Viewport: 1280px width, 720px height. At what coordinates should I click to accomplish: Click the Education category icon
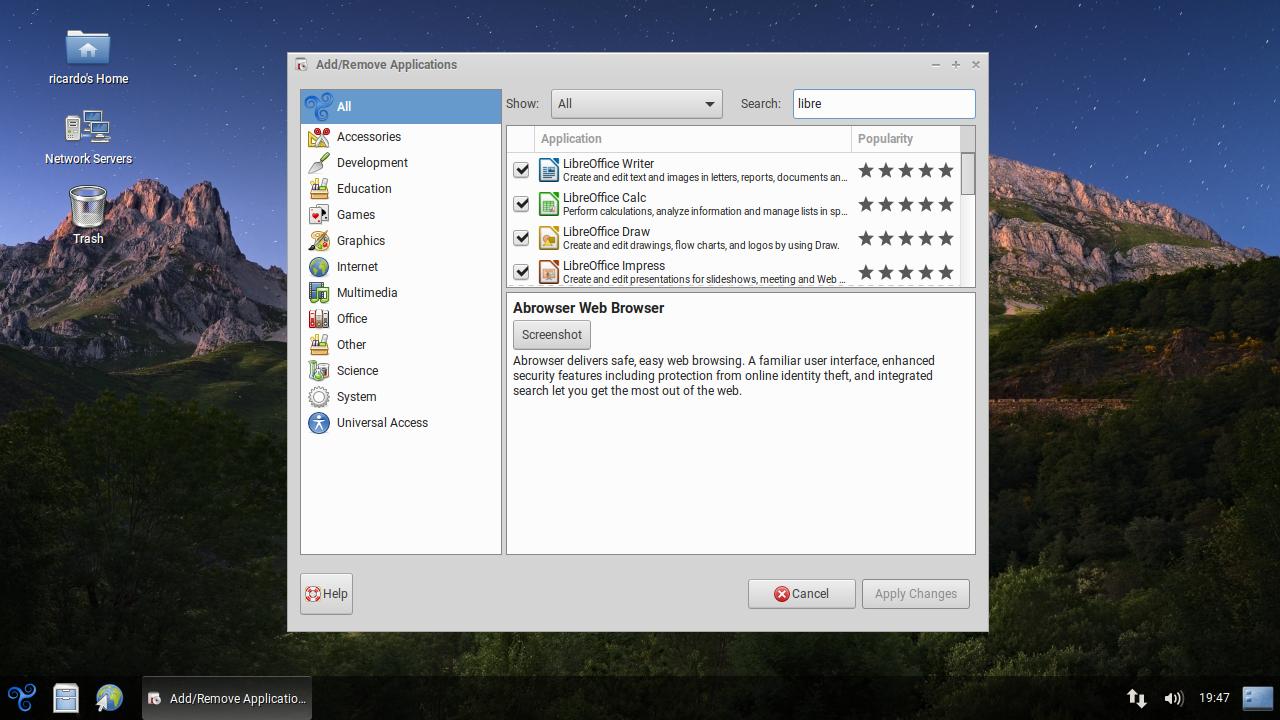319,189
